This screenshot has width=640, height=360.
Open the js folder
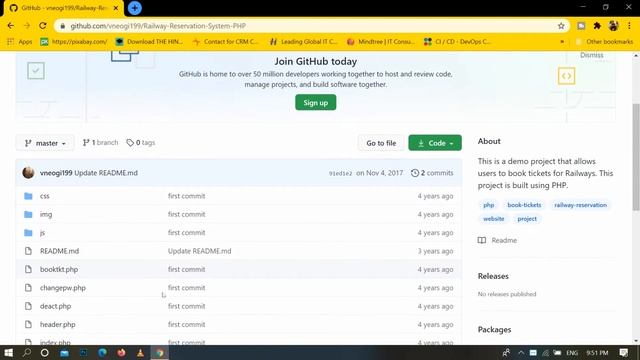pos(42,233)
